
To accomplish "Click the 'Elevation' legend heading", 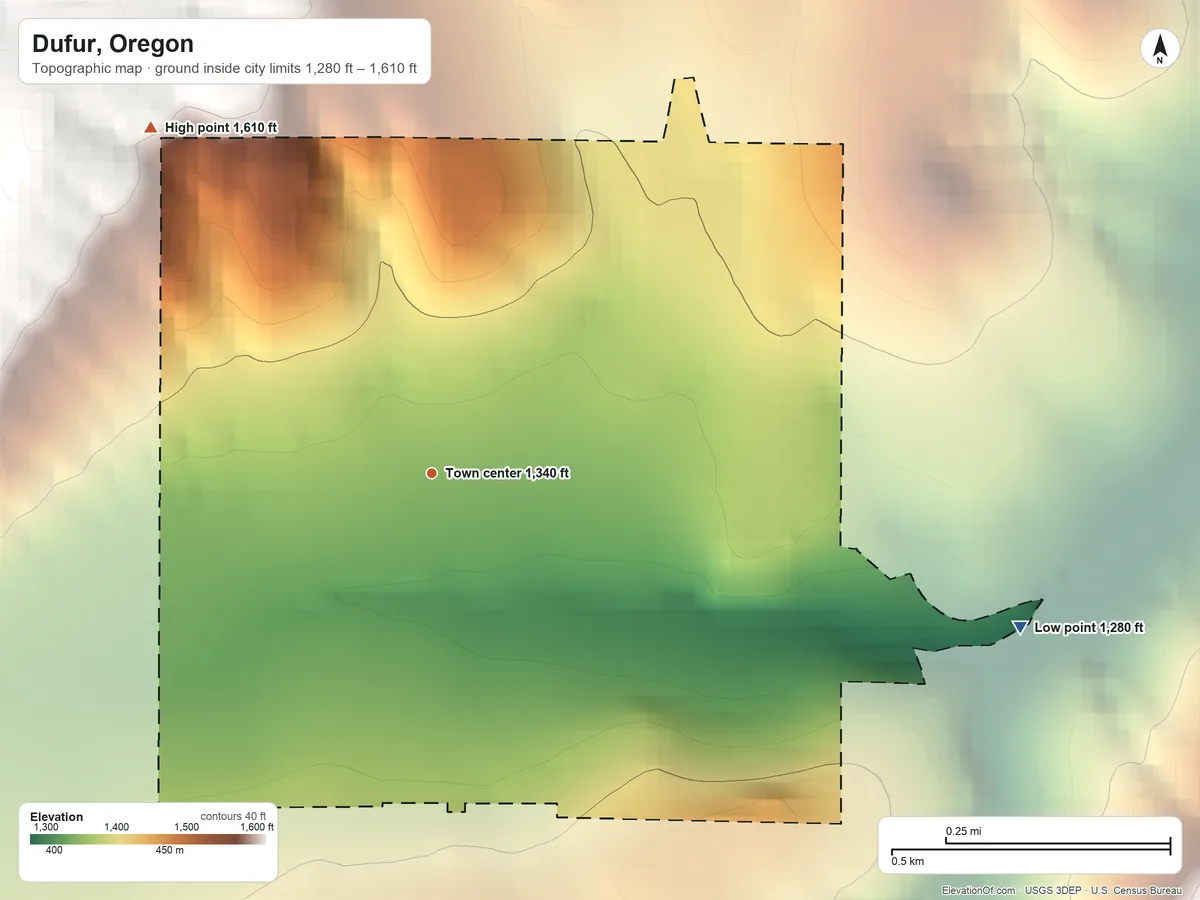I will tap(57, 817).
